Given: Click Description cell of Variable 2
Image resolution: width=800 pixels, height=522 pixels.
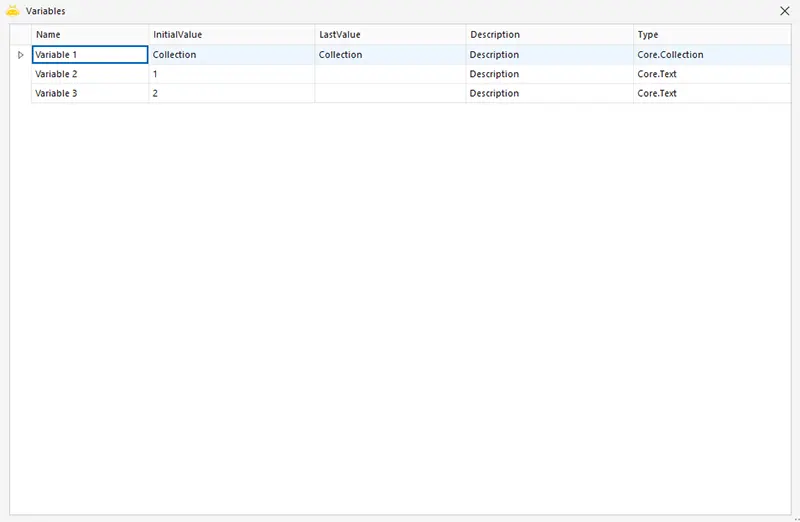Looking at the screenshot, I should [x=549, y=74].
